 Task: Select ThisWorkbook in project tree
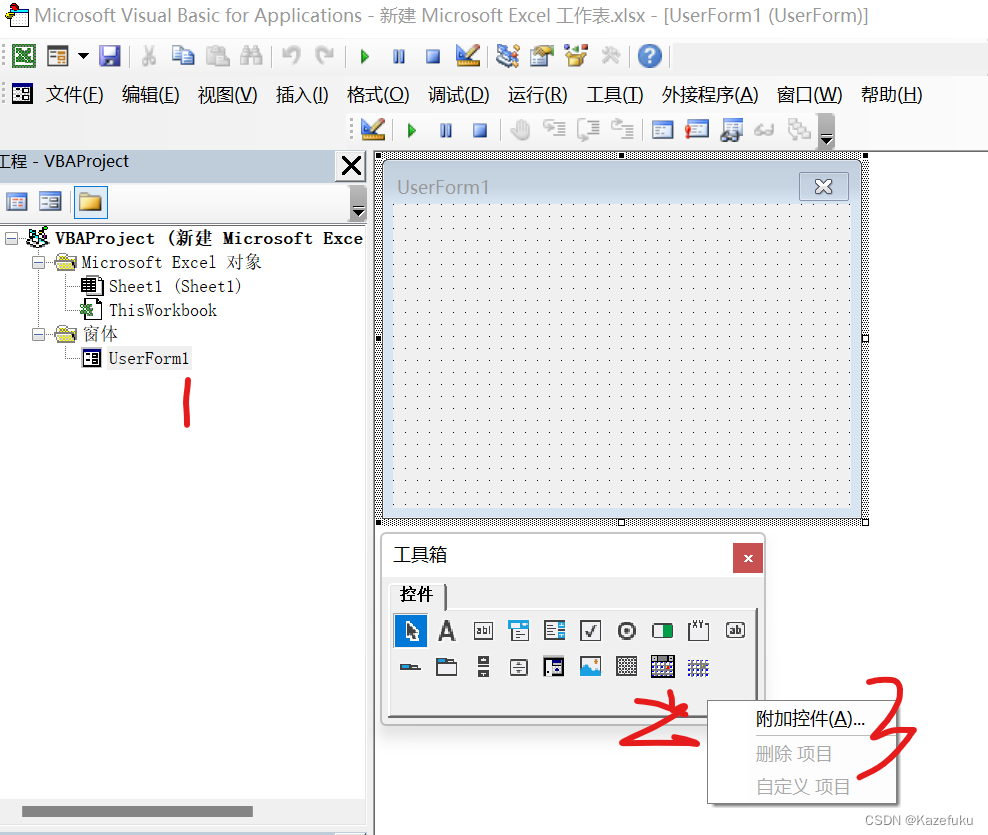(163, 311)
